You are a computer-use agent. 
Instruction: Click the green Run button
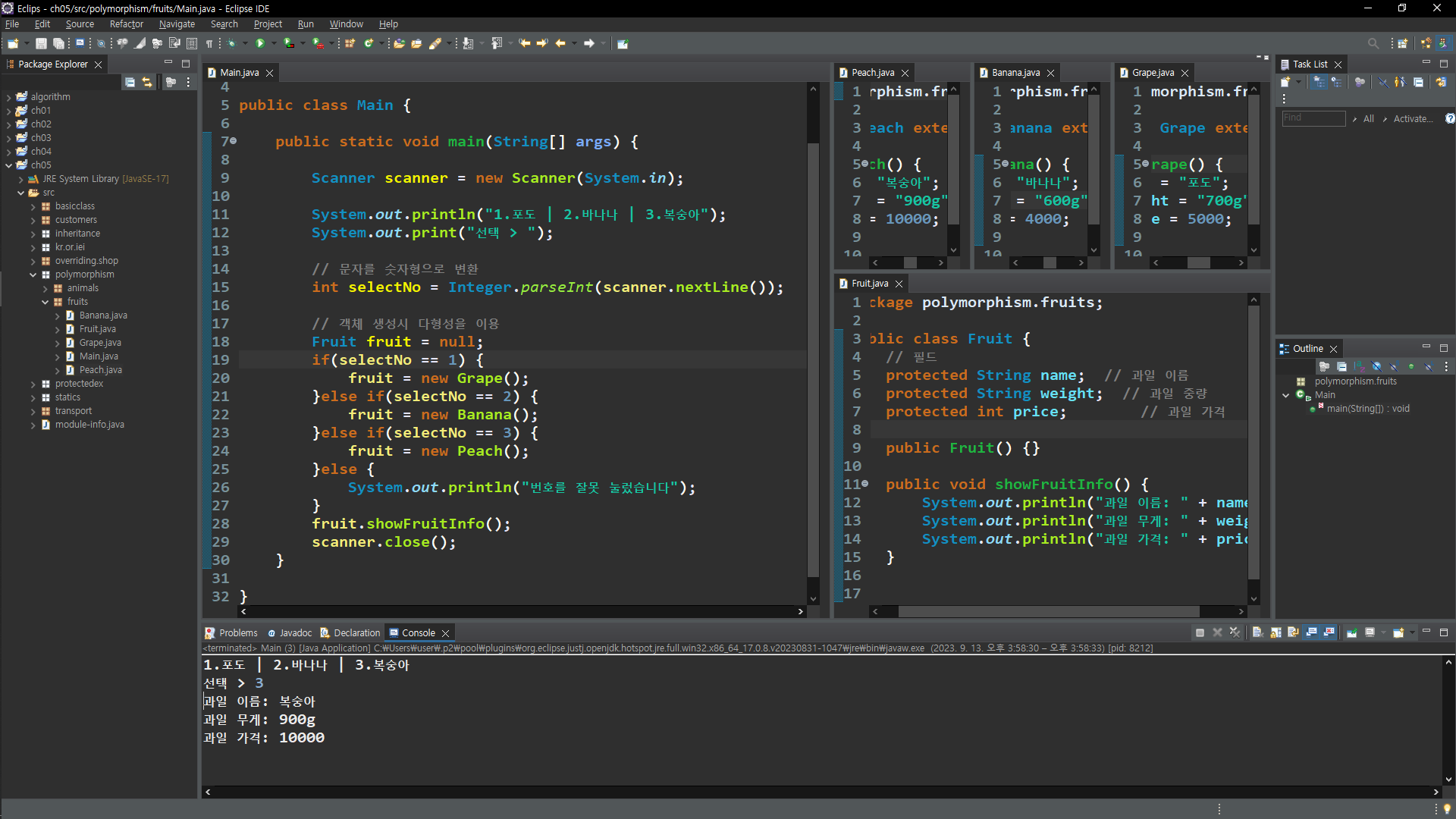tap(260, 43)
